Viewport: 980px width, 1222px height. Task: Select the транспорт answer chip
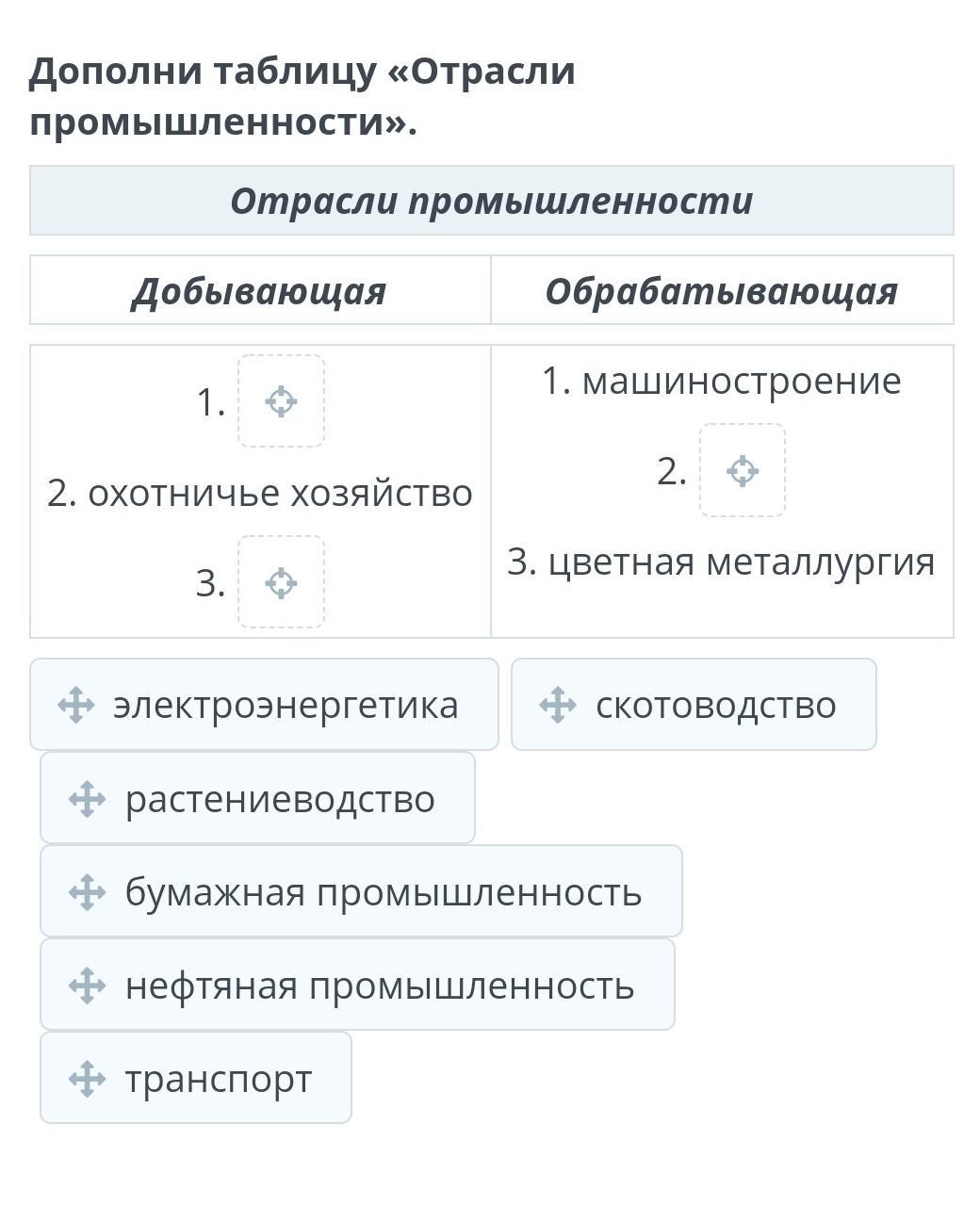click(x=196, y=1078)
